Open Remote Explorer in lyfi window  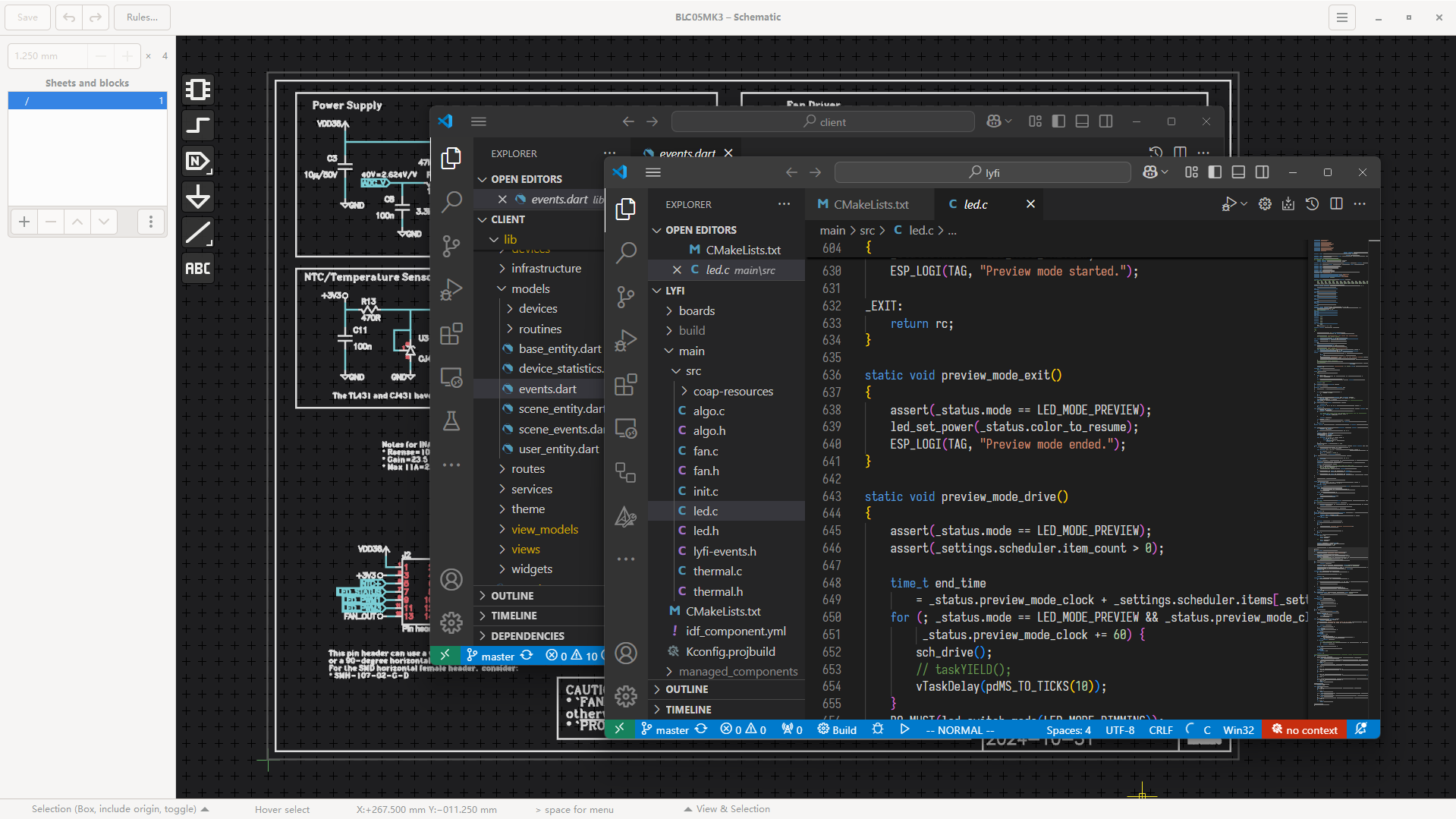626,428
